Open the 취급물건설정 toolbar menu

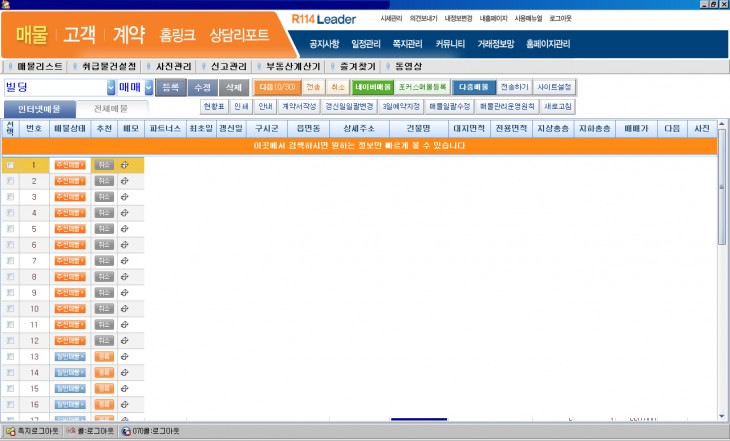pyautogui.click(x=107, y=66)
